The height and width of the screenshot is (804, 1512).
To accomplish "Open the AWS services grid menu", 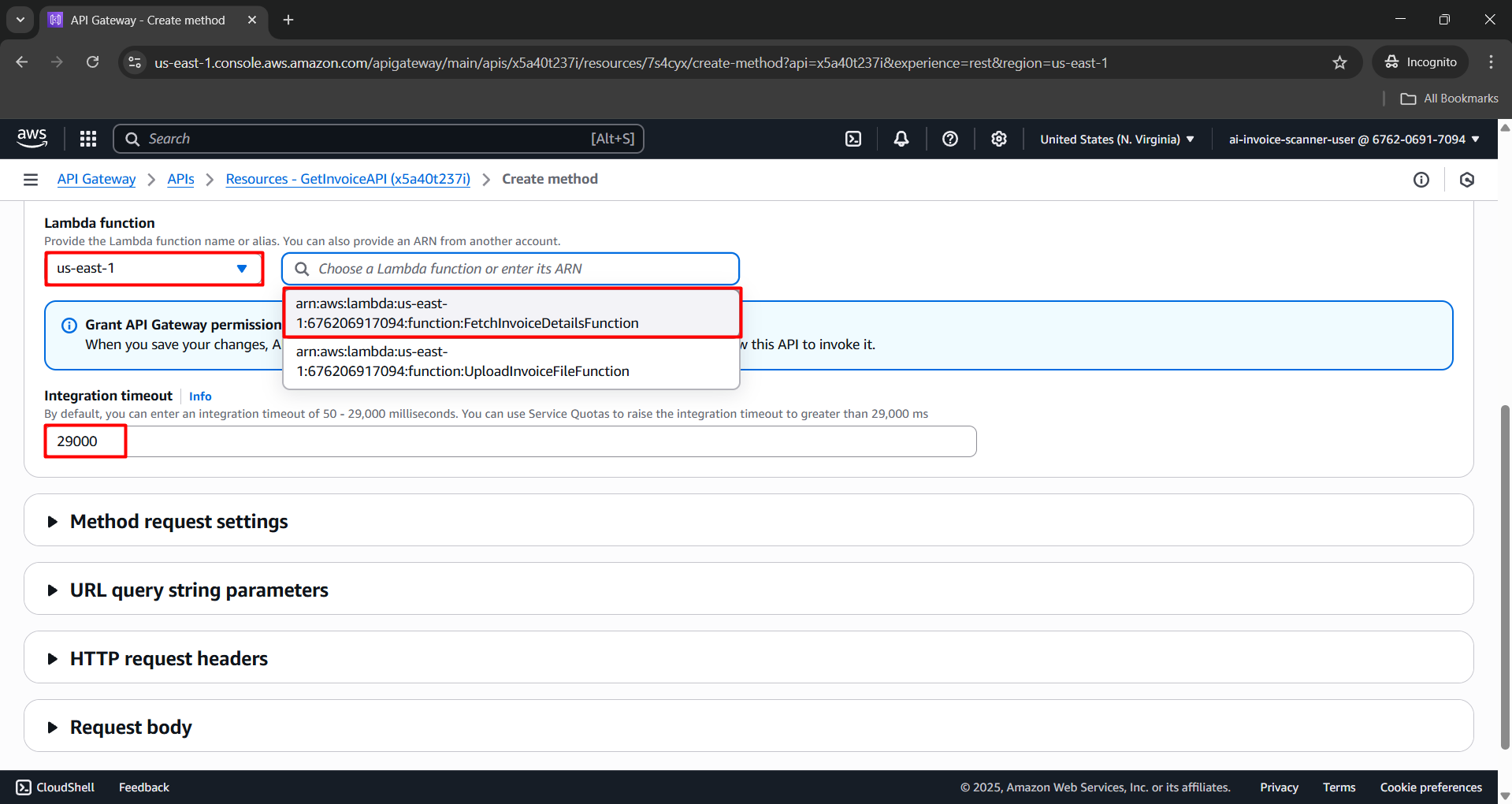I will (88, 139).
